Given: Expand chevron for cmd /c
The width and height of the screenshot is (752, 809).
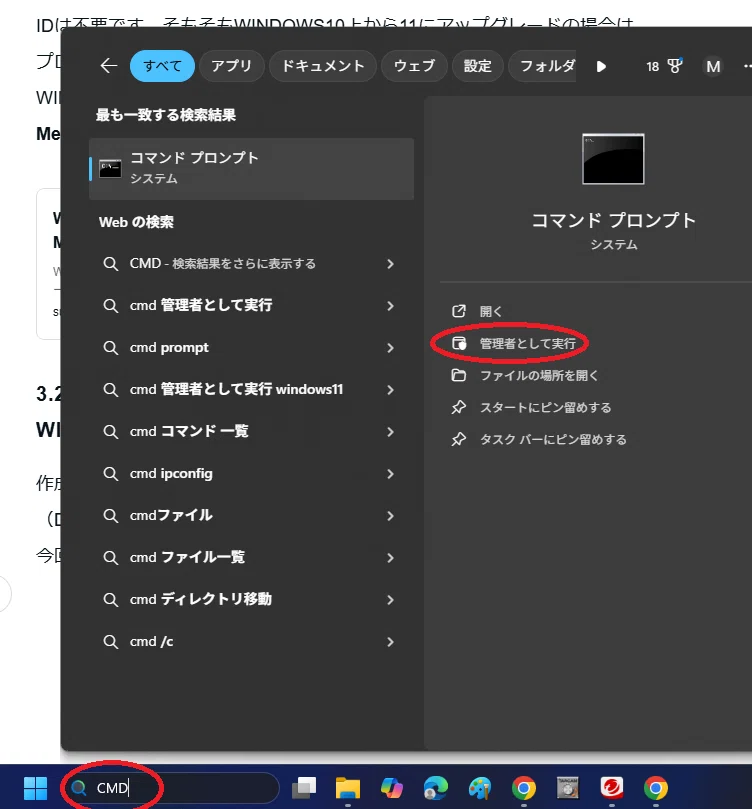Looking at the screenshot, I should tap(390, 642).
